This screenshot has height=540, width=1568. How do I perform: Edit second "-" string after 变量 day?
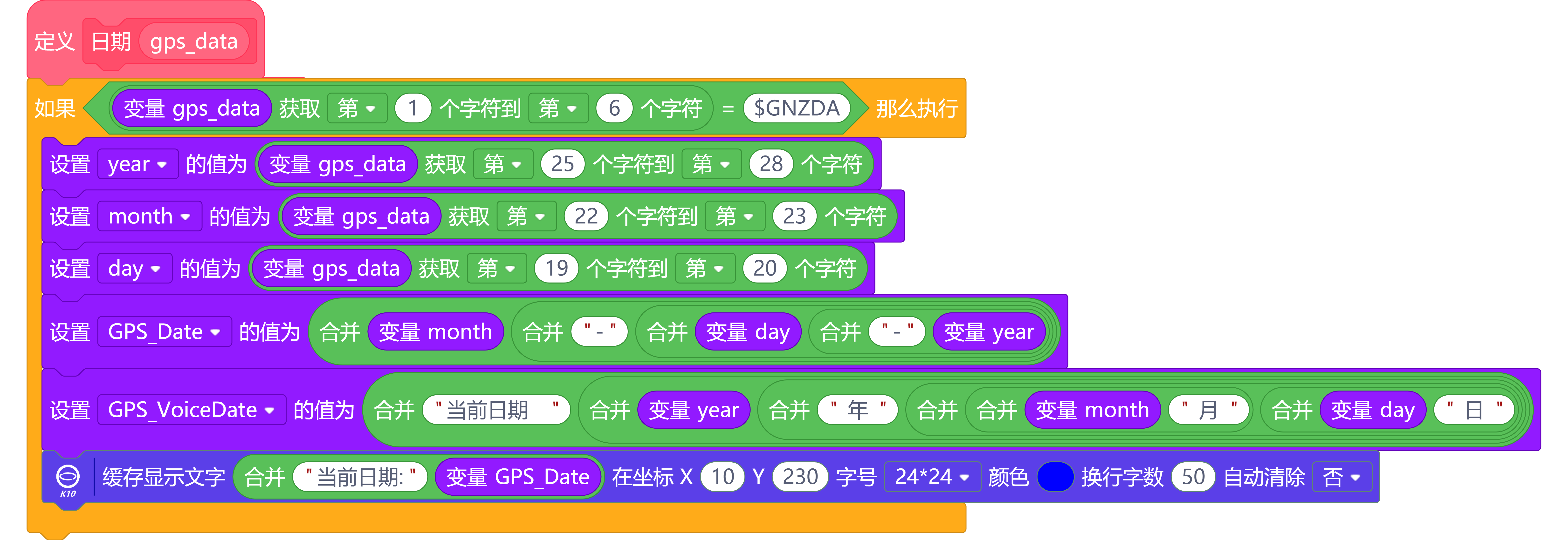click(x=897, y=332)
